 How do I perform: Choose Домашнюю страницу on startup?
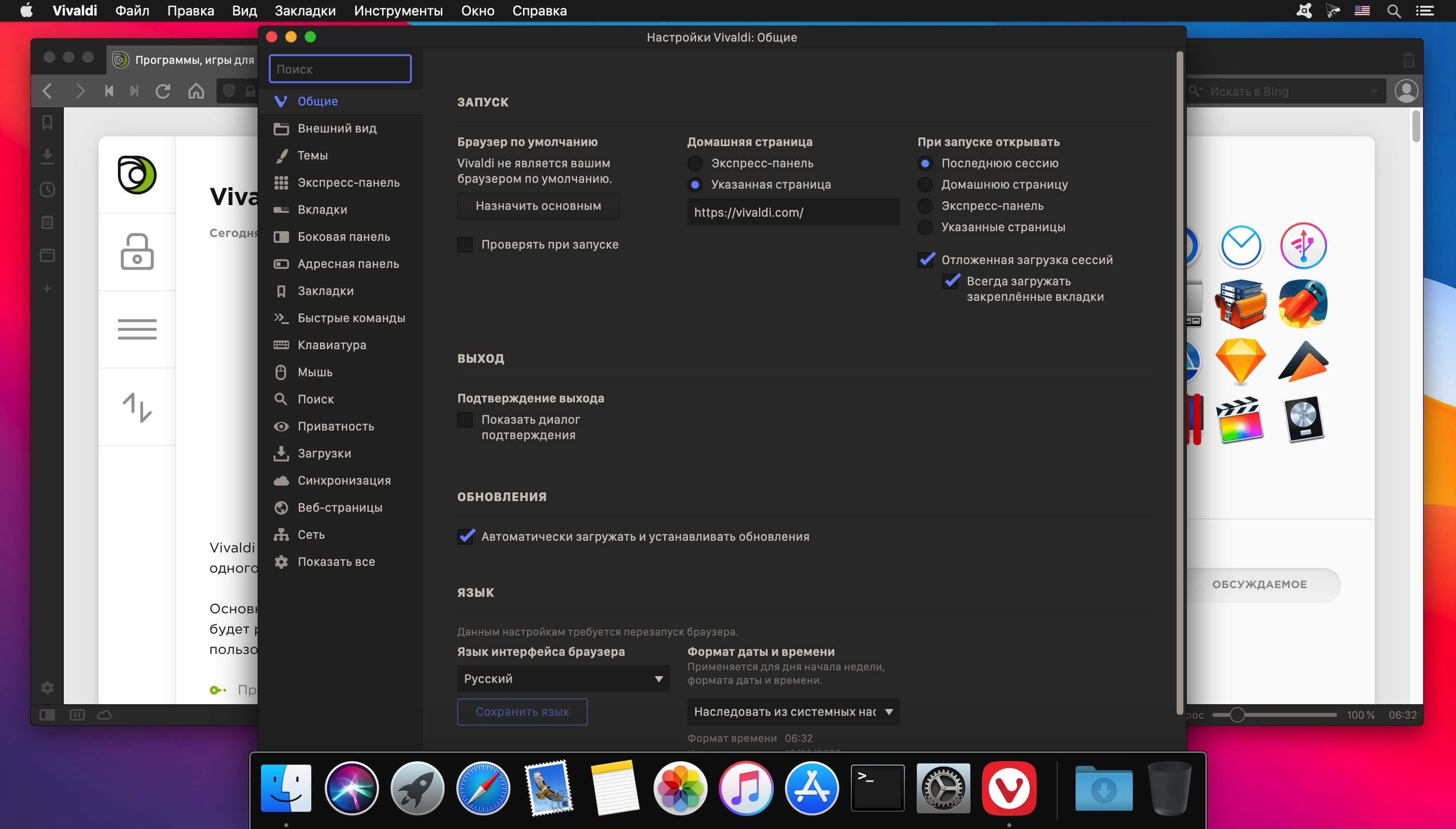pos(925,184)
